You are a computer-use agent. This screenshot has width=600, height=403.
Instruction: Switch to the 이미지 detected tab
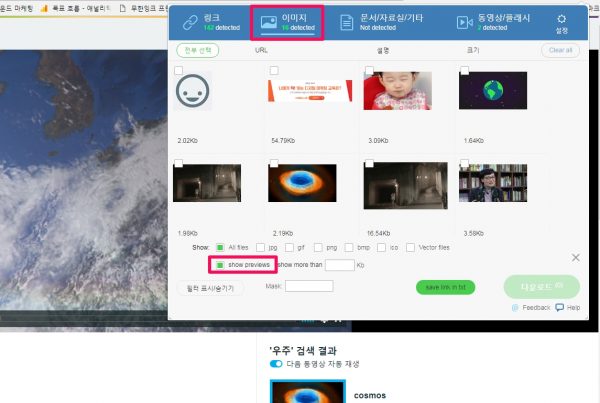[x=288, y=22]
